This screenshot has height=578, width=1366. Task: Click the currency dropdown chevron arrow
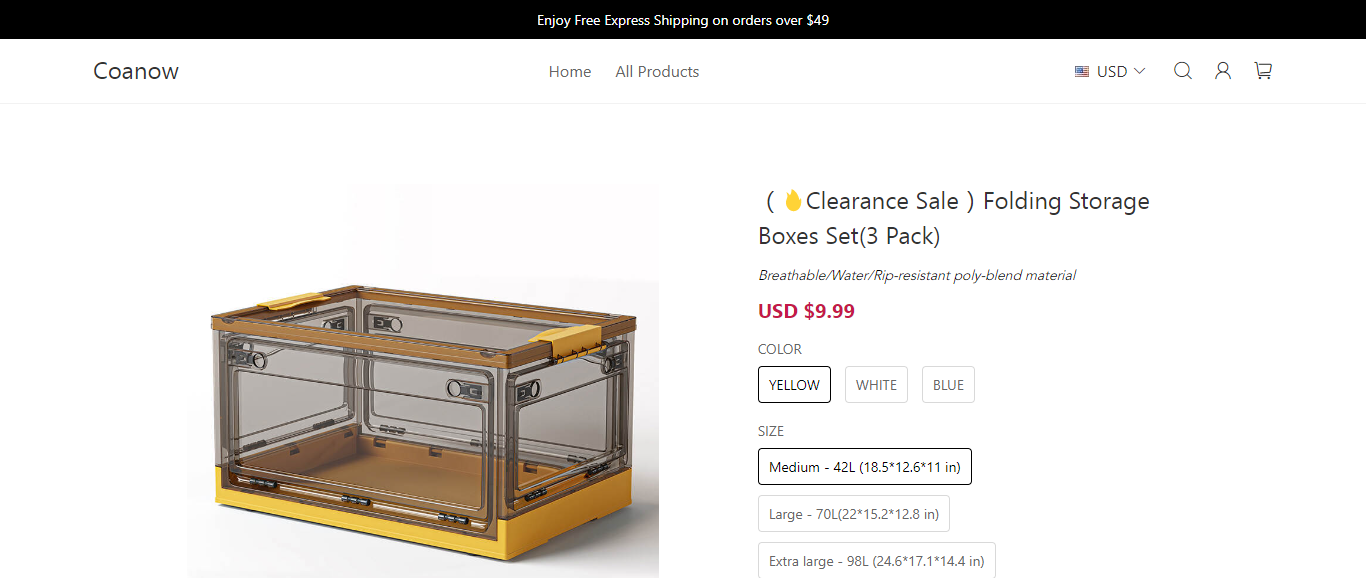coord(1139,72)
